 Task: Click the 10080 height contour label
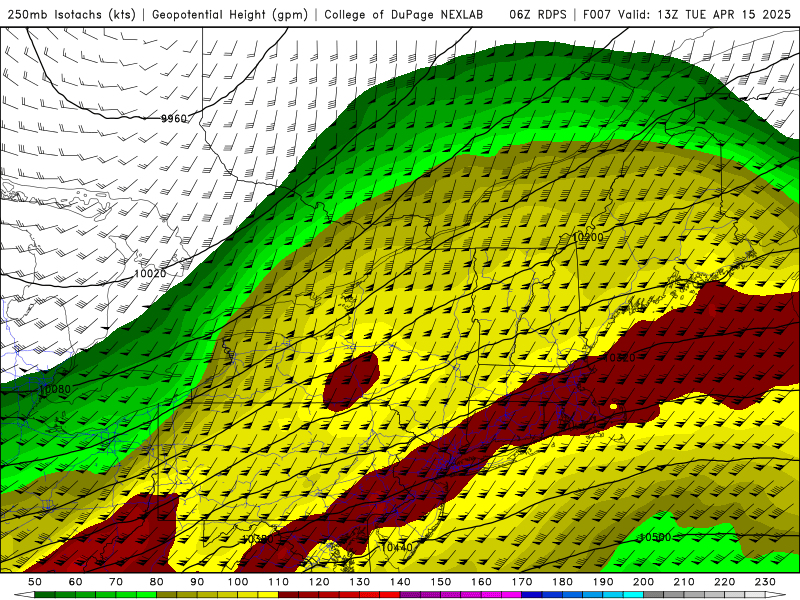pos(55,389)
